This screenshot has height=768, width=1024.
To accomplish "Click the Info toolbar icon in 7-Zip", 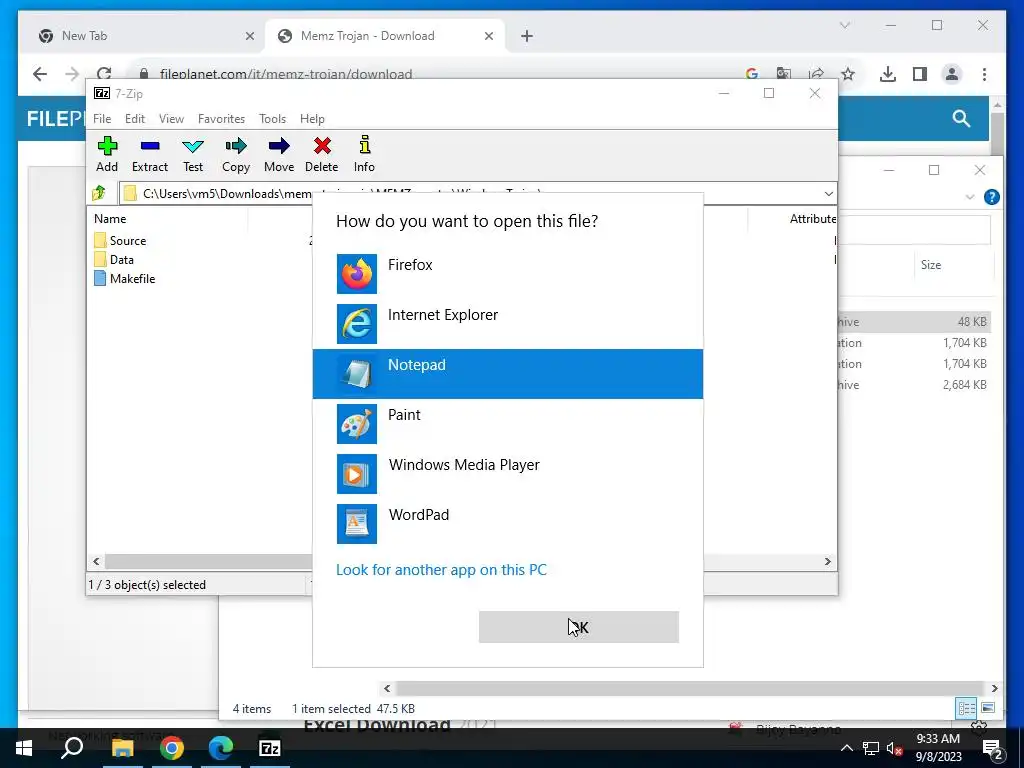I will 364,154.
